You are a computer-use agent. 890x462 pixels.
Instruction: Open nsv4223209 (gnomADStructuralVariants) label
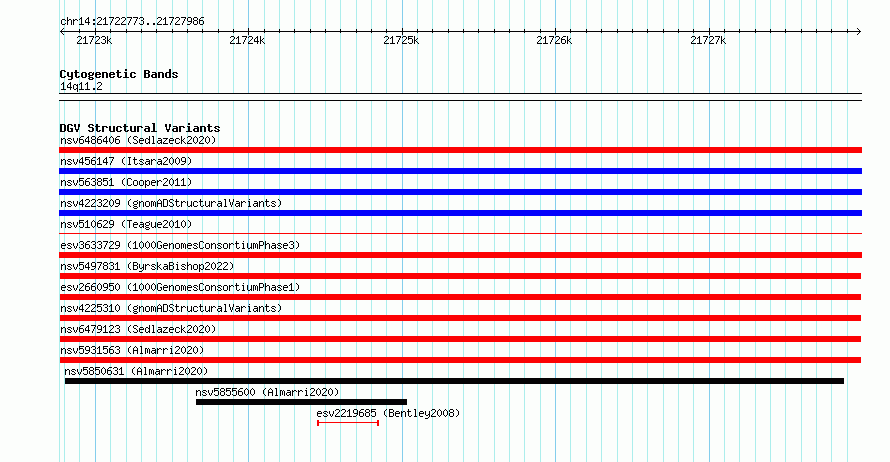pyautogui.click(x=171, y=203)
